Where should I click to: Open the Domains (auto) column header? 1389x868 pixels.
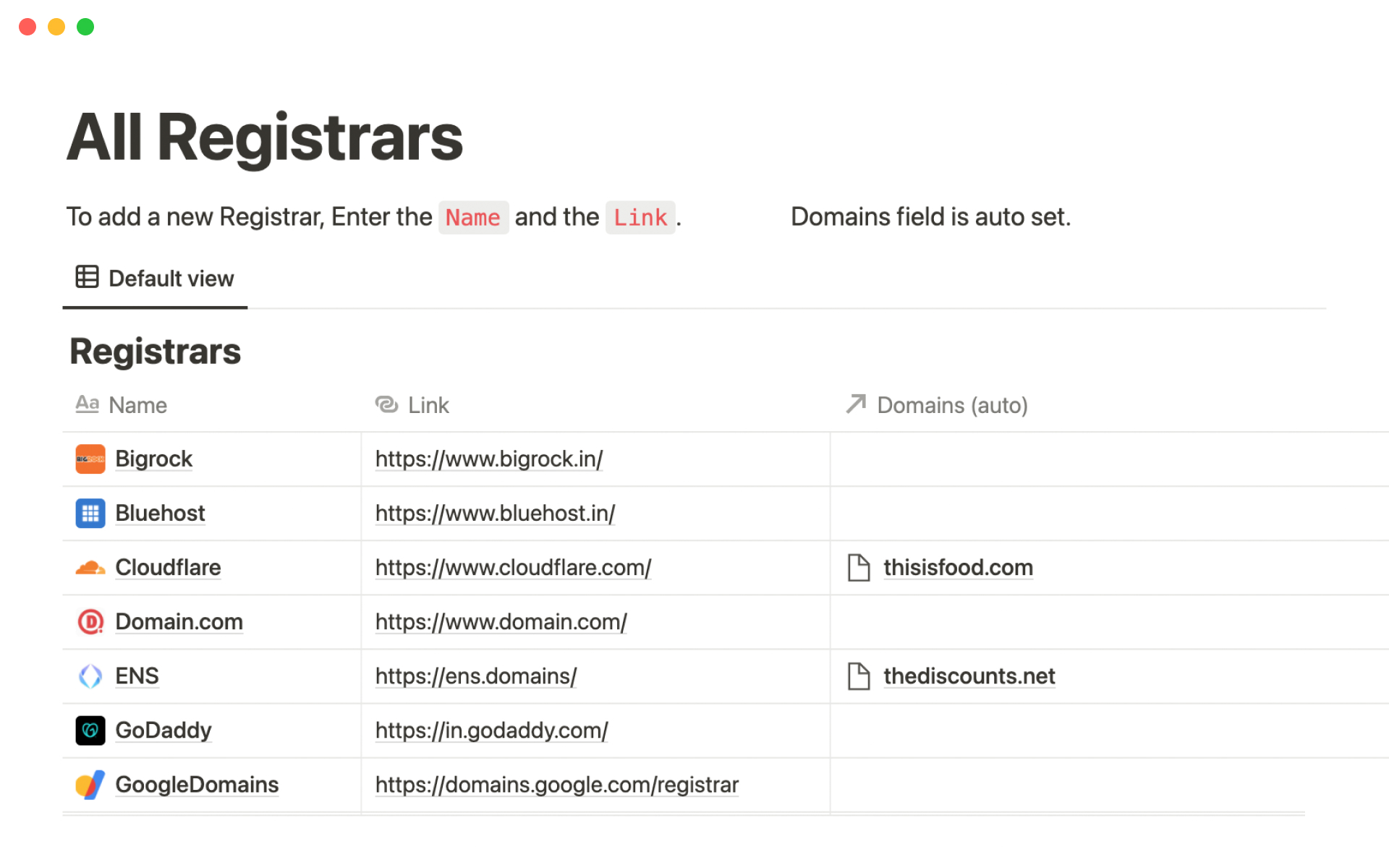(951, 405)
